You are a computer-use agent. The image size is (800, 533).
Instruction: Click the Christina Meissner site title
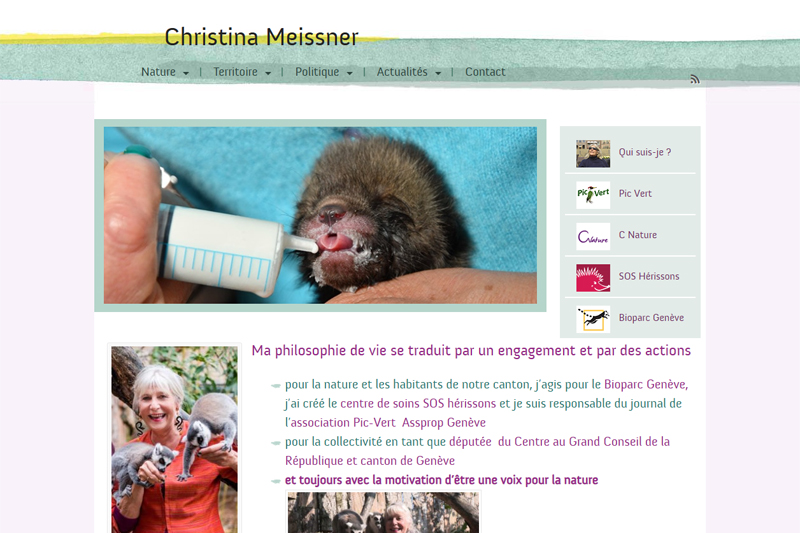pos(261,37)
